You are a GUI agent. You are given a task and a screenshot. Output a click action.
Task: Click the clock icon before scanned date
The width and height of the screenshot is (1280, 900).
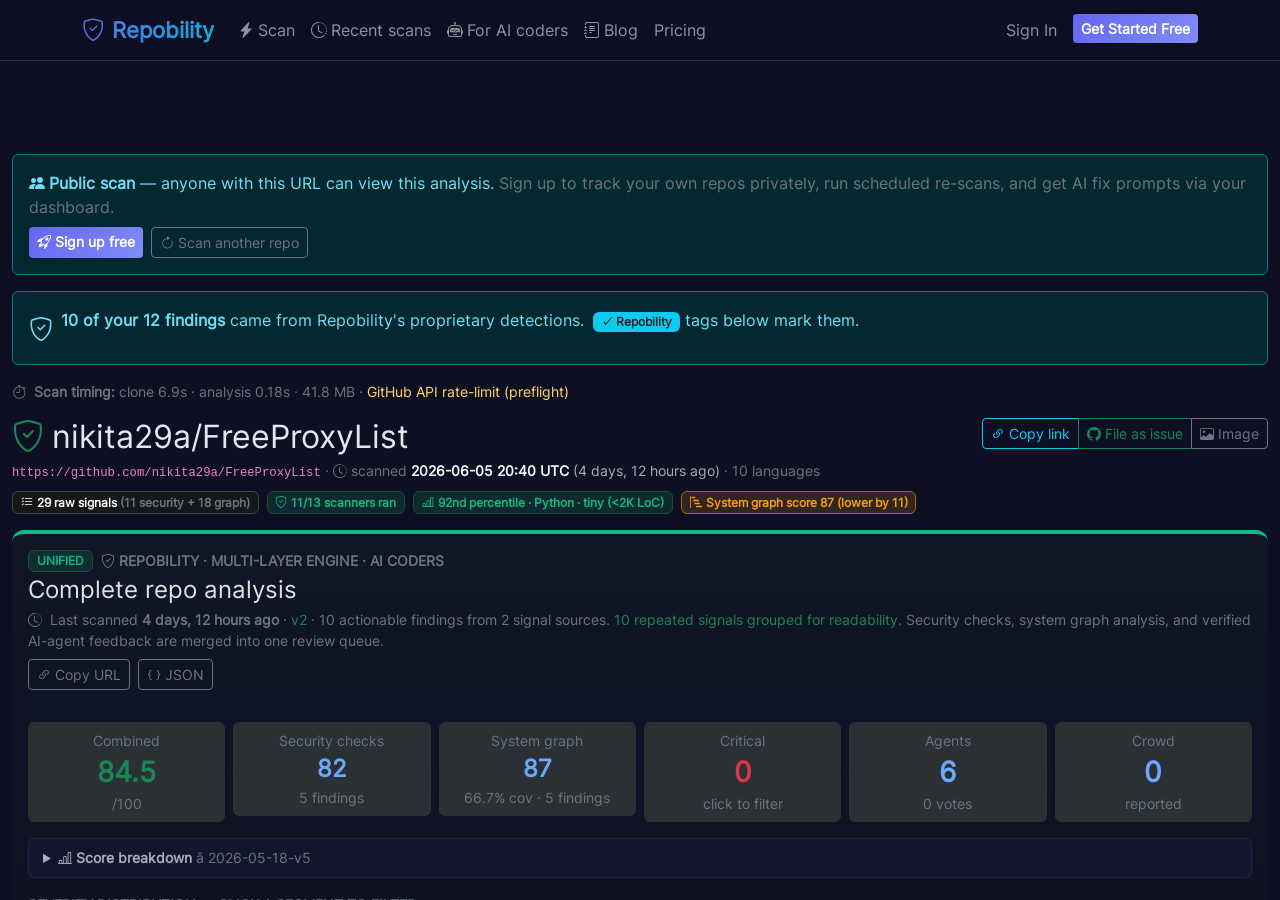(340, 471)
